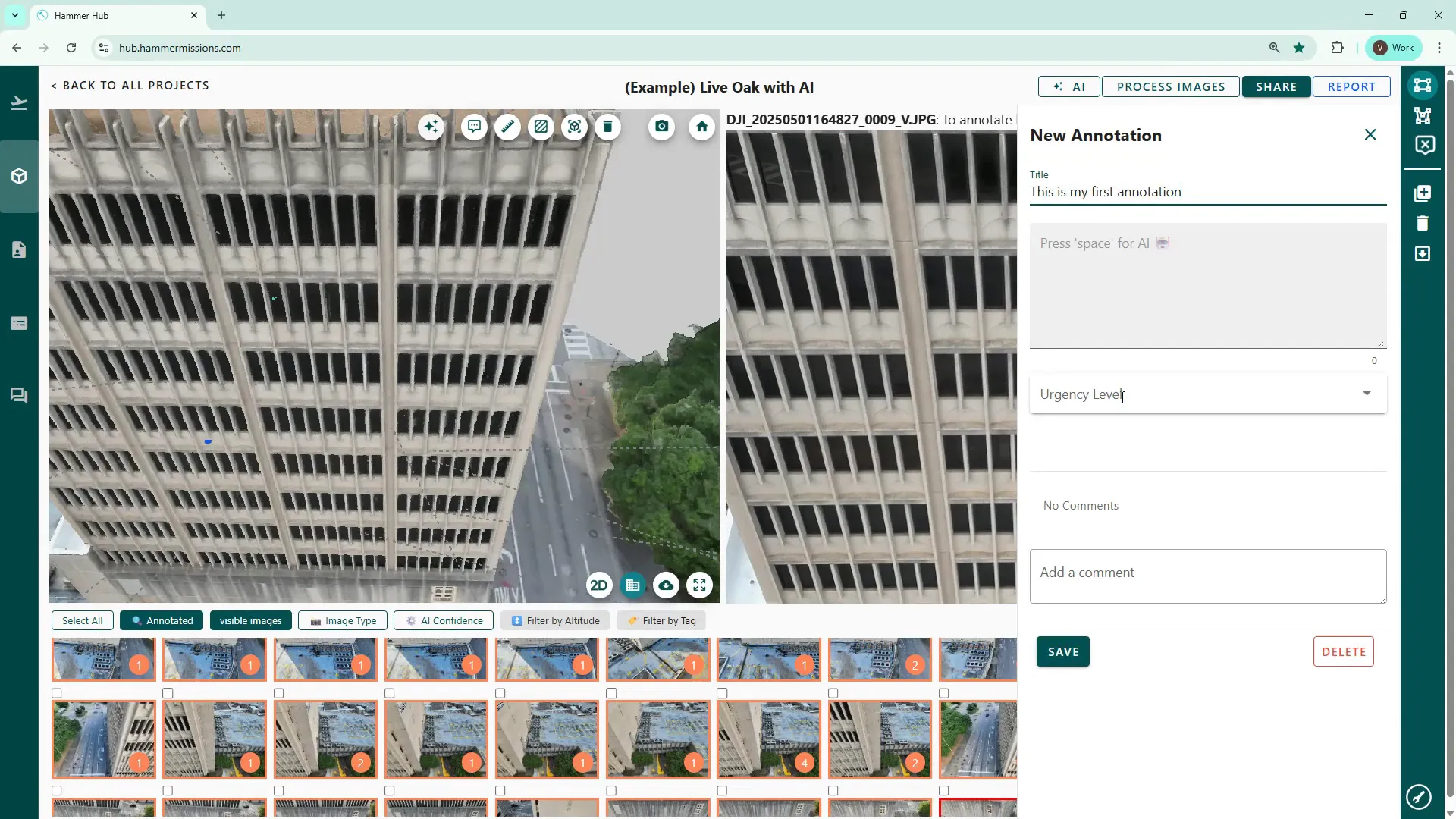Open the Image Type filter dropdown
The width and height of the screenshot is (1456, 819).
point(343,620)
